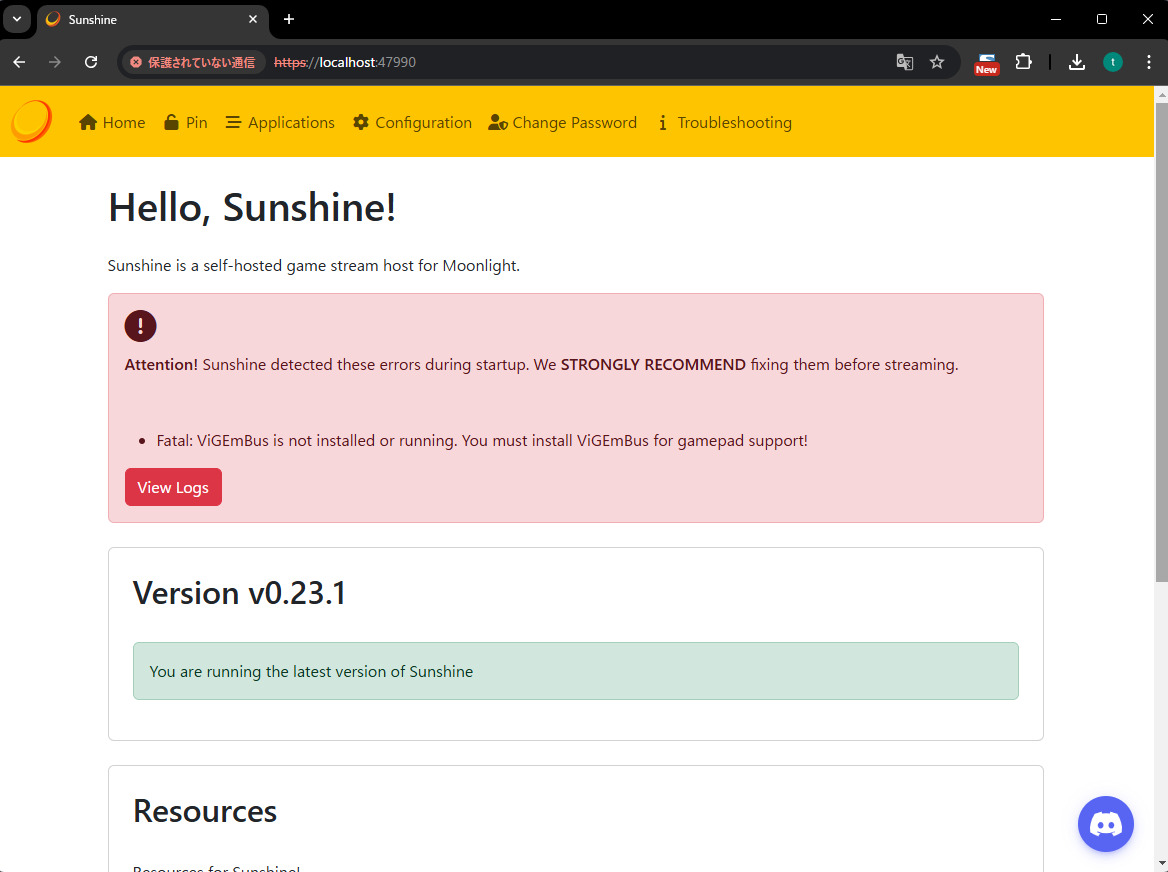Click the extensions puzzle icon
This screenshot has width=1168, height=872.
pos(1024,62)
